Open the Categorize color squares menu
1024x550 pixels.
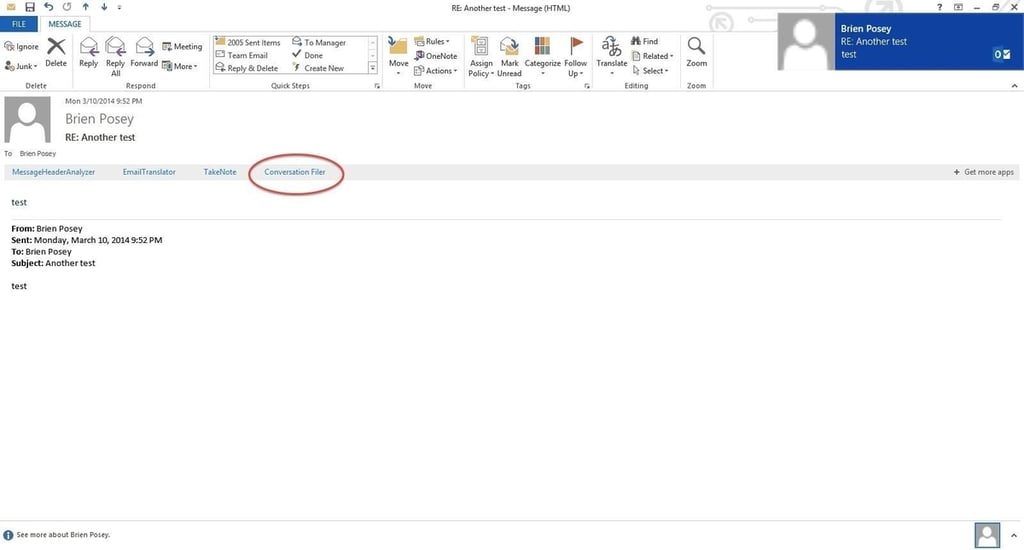[542, 57]
